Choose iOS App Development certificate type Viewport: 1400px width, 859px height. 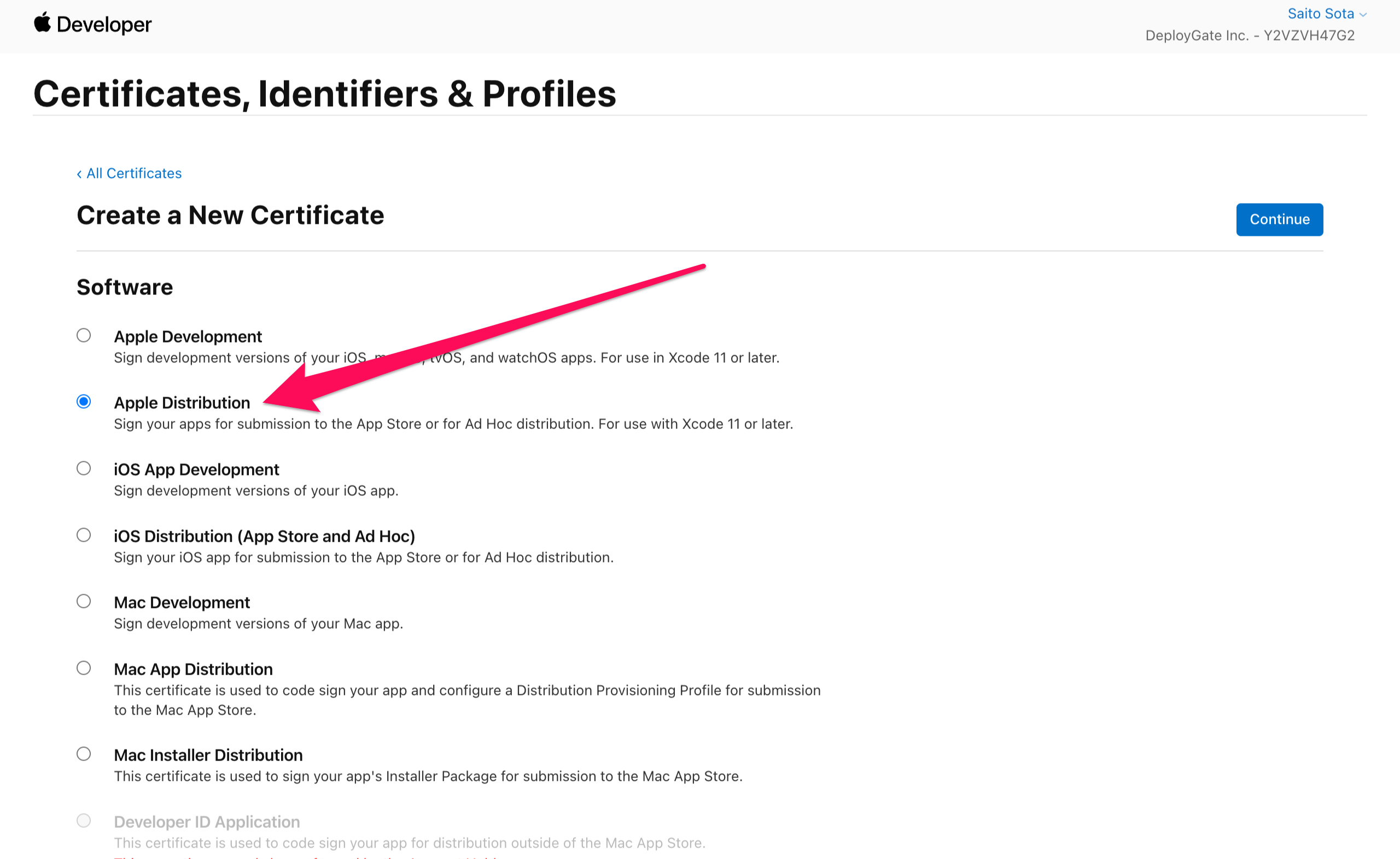(x=84, y=468)
